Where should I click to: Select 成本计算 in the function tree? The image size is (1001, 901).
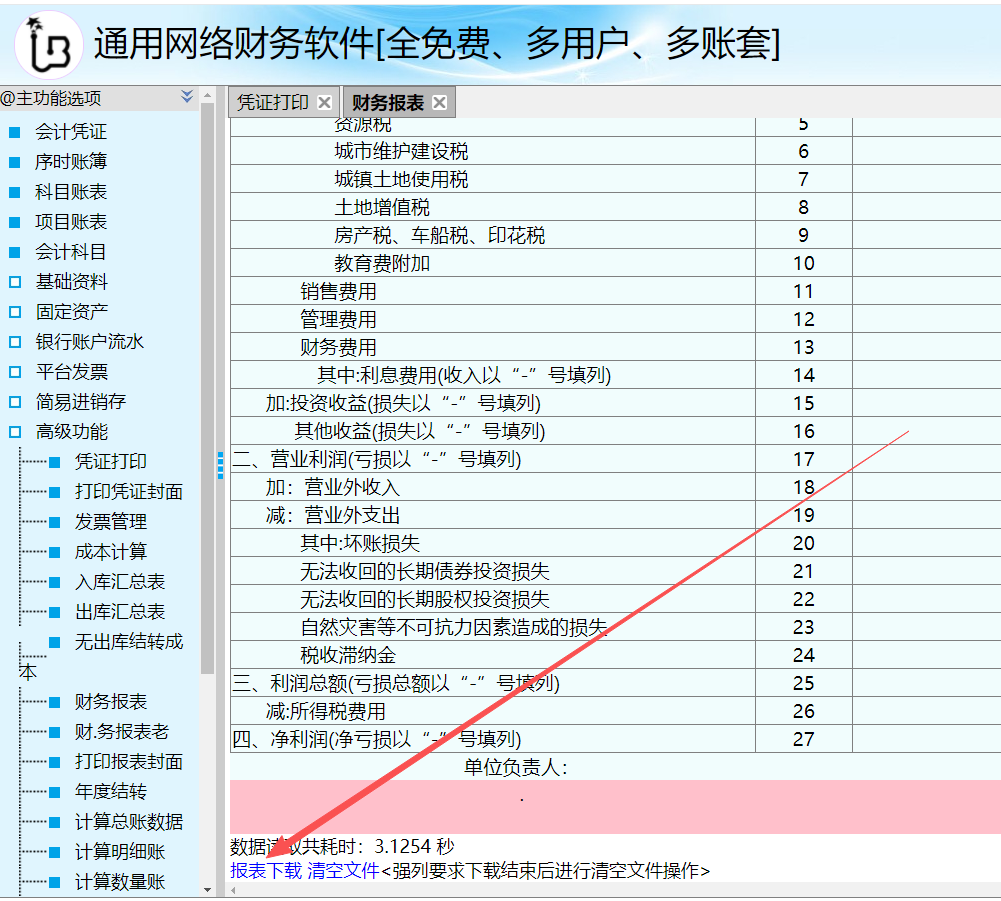tap(111, 552)
